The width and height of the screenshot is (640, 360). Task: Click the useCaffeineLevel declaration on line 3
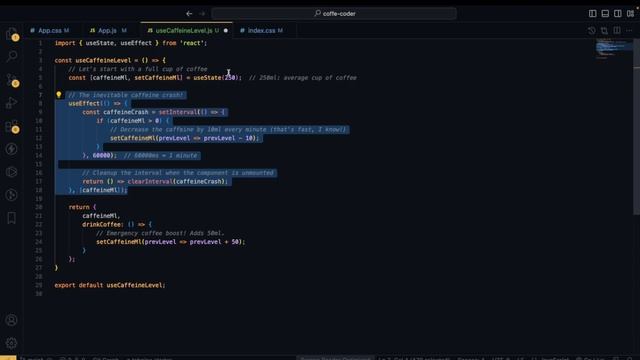[x=110, y=60]
